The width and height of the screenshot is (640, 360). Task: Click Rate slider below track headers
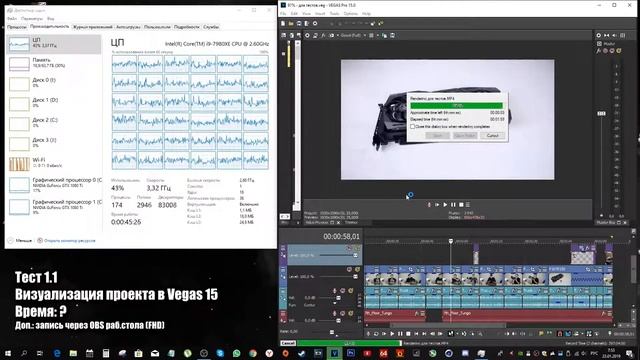click(332, 332)
